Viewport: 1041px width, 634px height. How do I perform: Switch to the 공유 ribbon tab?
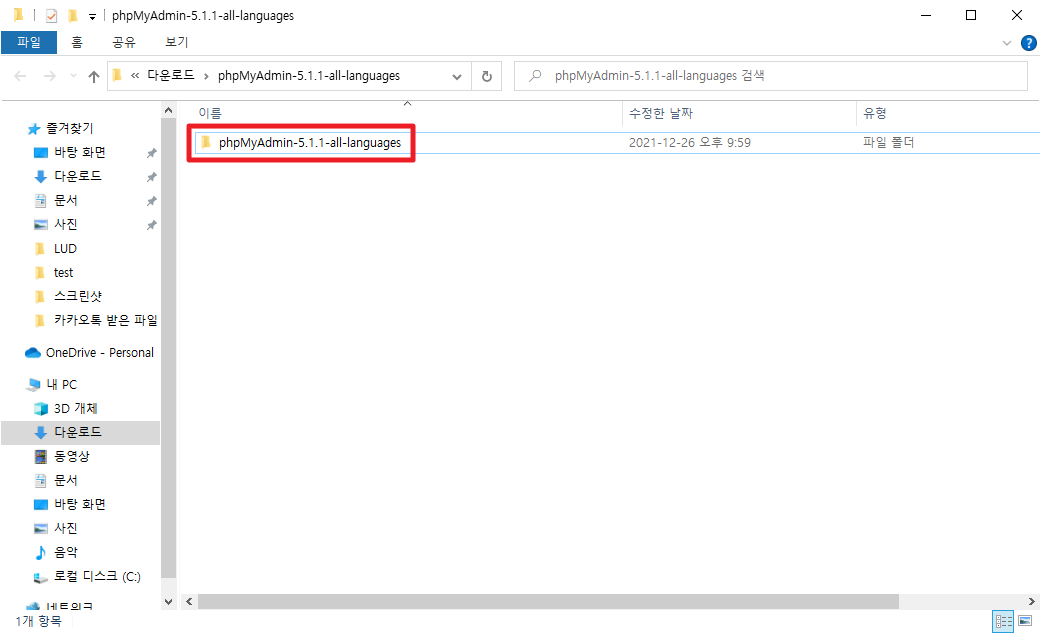pos(124,42)
